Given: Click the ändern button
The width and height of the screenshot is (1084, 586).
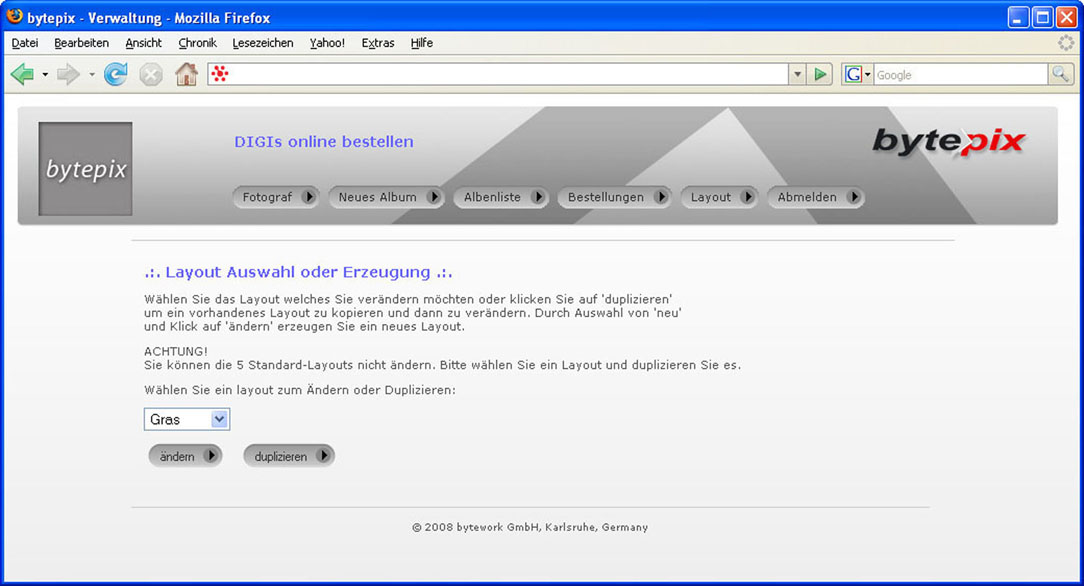Looking at the screenshot, I should pos(185,456).
